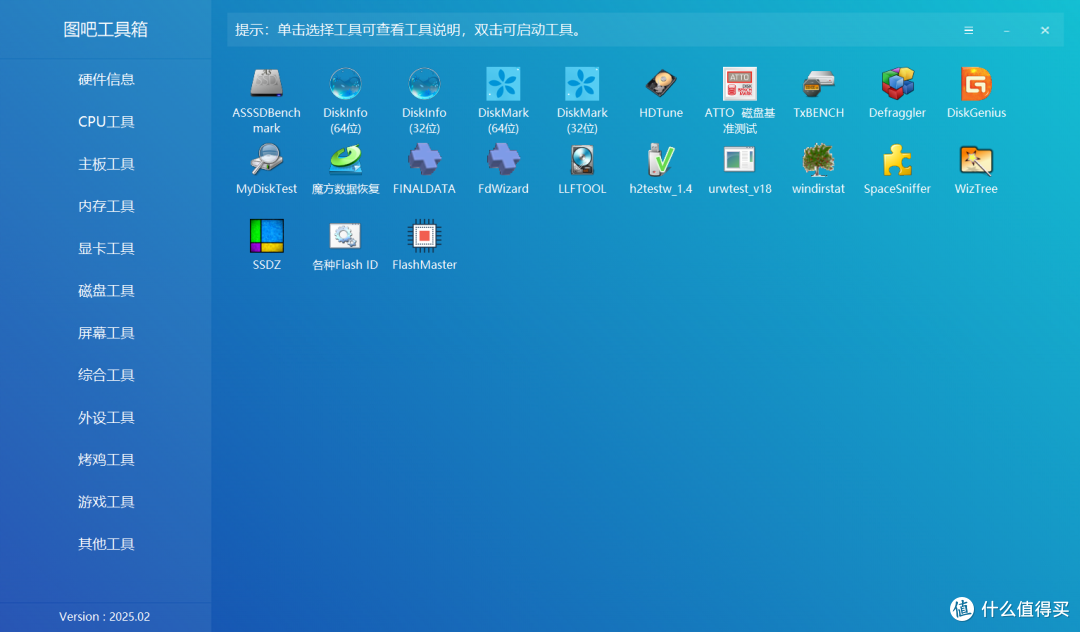This screenshot has width=1080, height=632.
Task: Select the FlashMaster chip icon
Action: pos(424,235)
